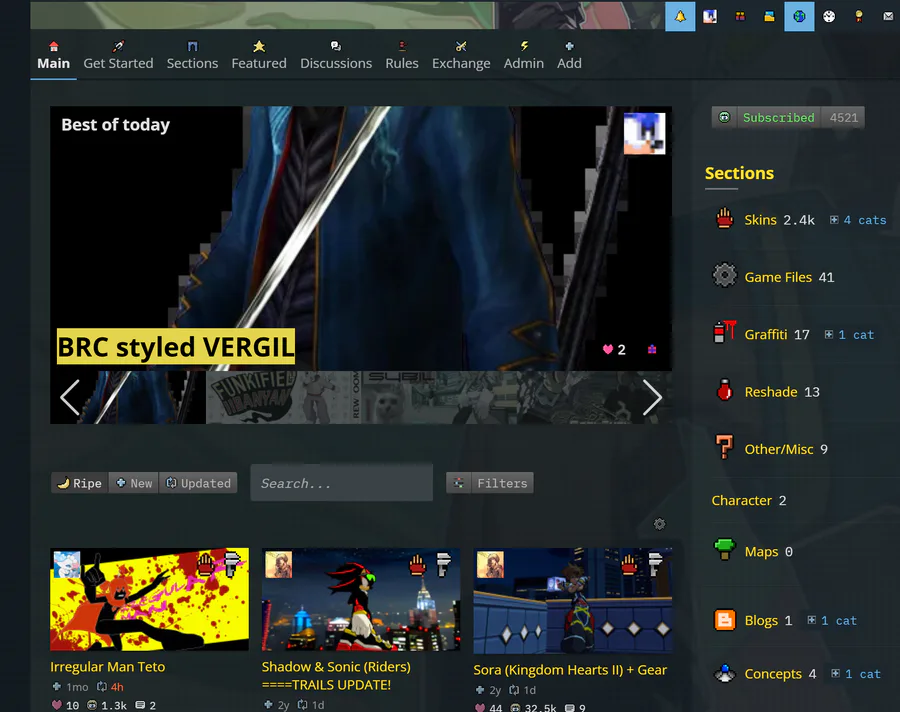The image size is (900, 712).
Task: Open the submitter avatar on the Sora card
Action: 490,564
